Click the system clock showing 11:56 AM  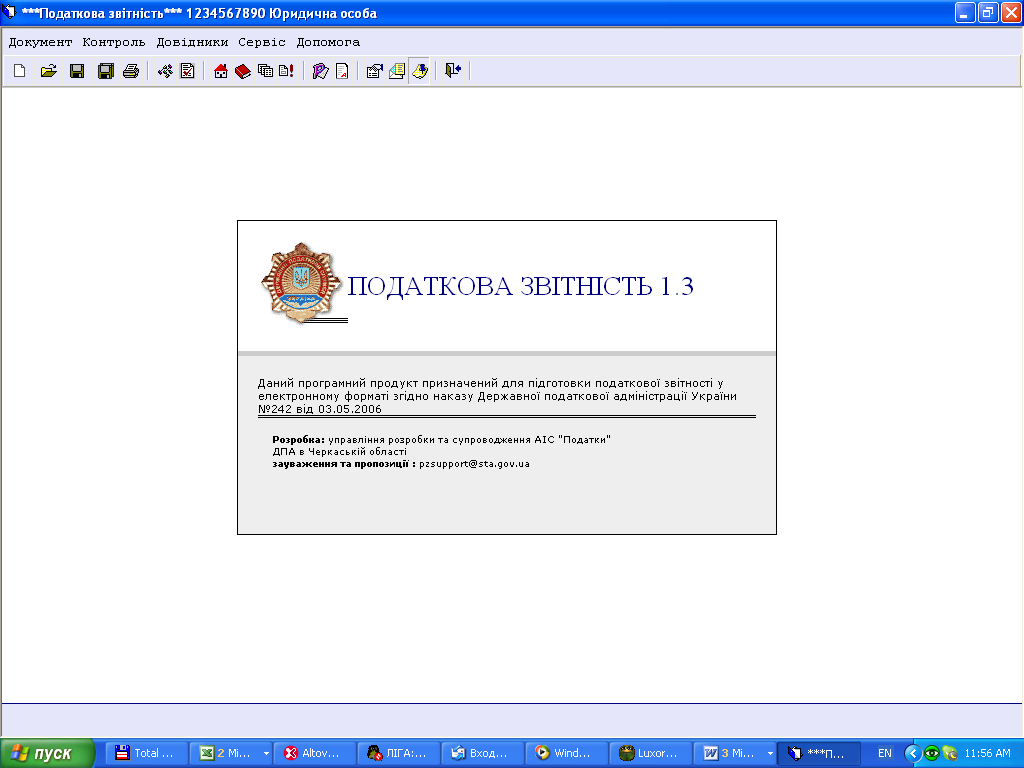987,753
